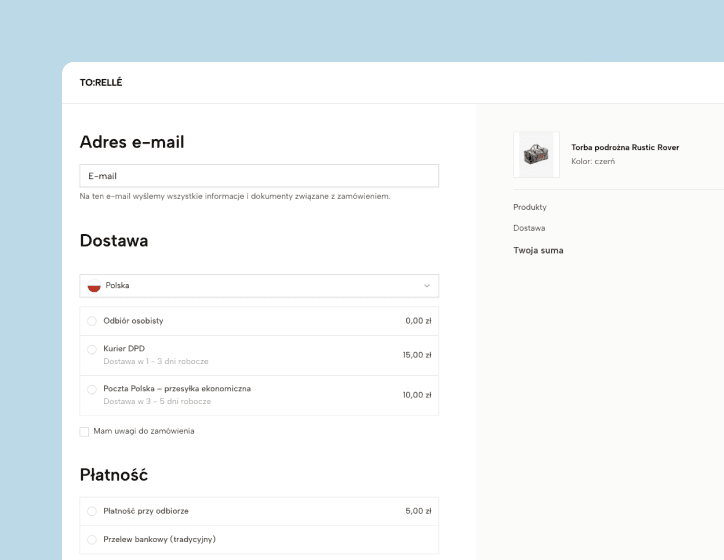Screen dimensions: 724x560
Task: Enable Mam uwagi do zamówienia checkbox
Action: (x=84, y=431)
